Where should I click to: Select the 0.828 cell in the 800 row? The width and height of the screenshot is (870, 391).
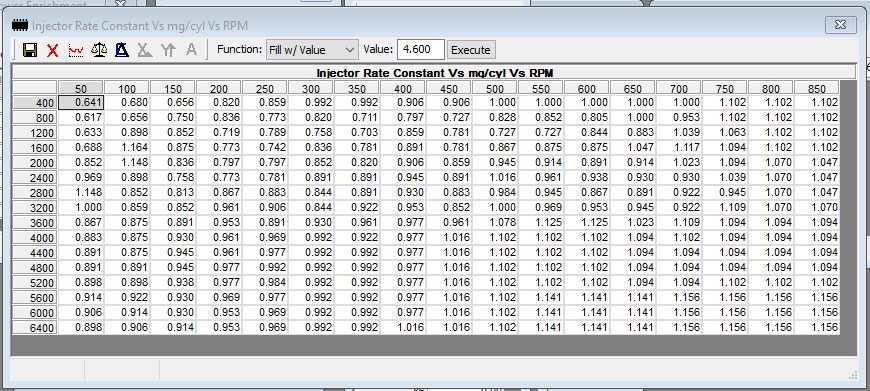pos(495,118)
